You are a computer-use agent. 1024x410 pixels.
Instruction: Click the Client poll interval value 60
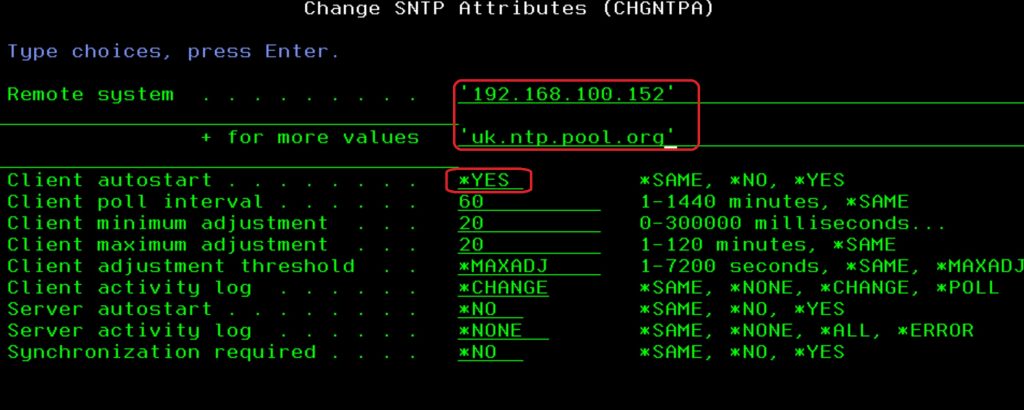coord(472,202)
